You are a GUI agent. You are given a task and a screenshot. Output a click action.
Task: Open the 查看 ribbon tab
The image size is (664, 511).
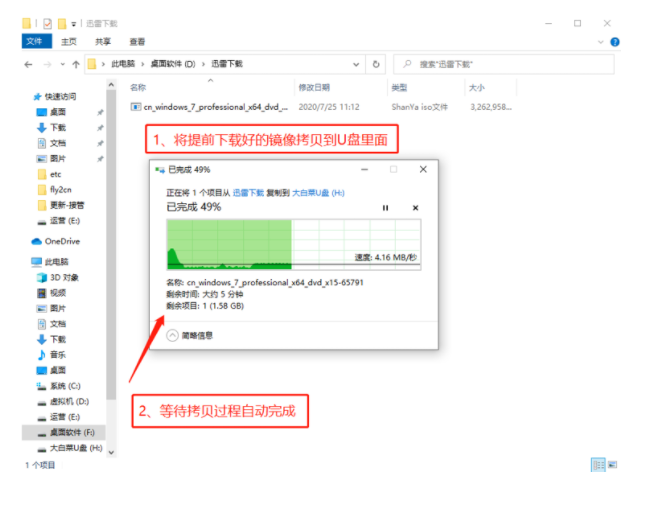pos(137,41)
